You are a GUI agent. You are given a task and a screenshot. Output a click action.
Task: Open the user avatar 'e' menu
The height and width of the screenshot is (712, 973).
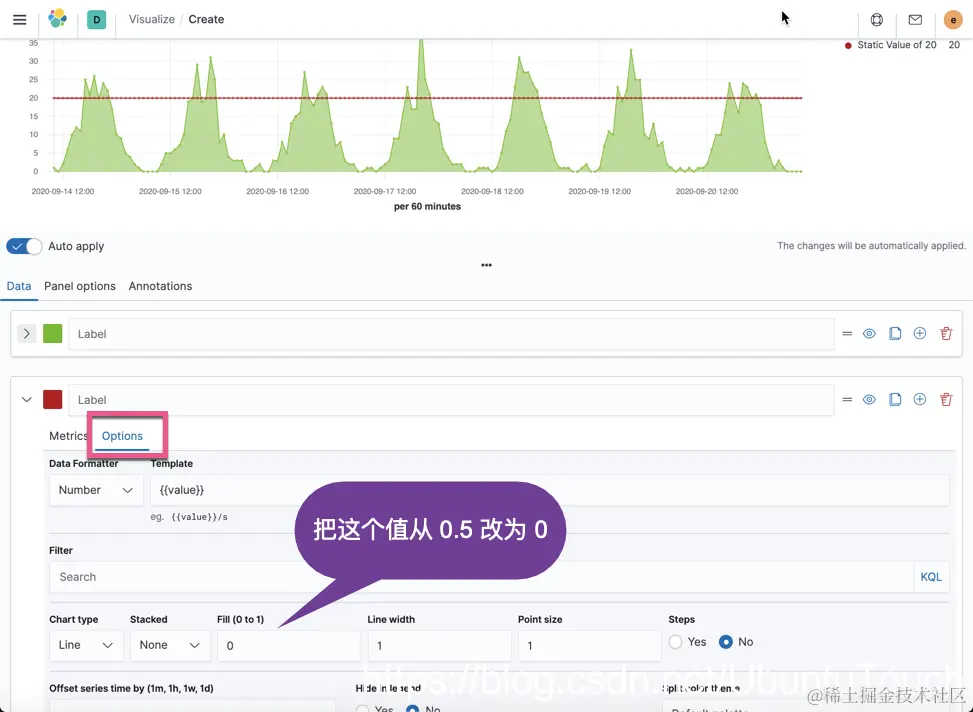(x=953, y=20)
